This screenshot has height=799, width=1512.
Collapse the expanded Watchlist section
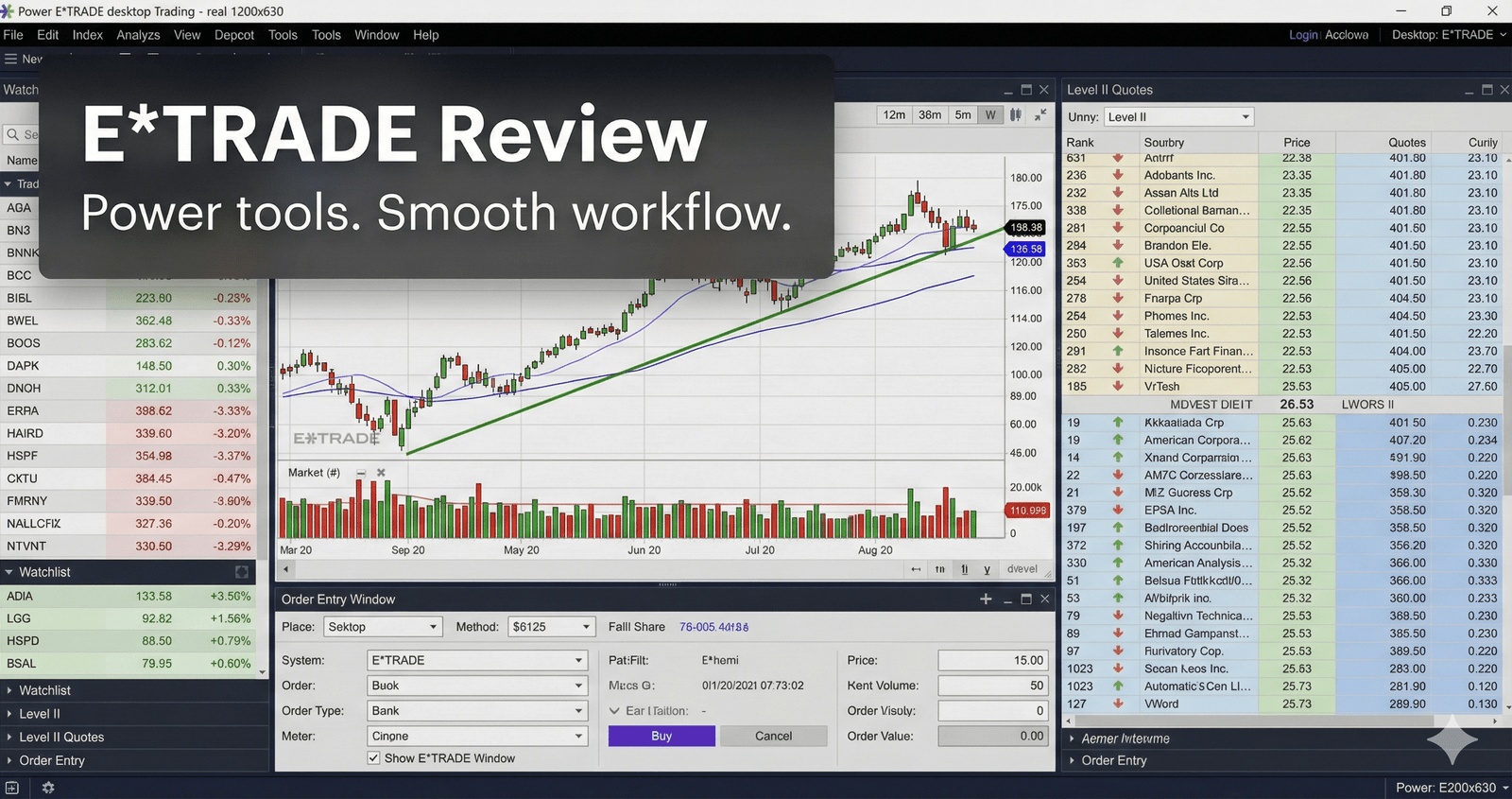point(9,572)
